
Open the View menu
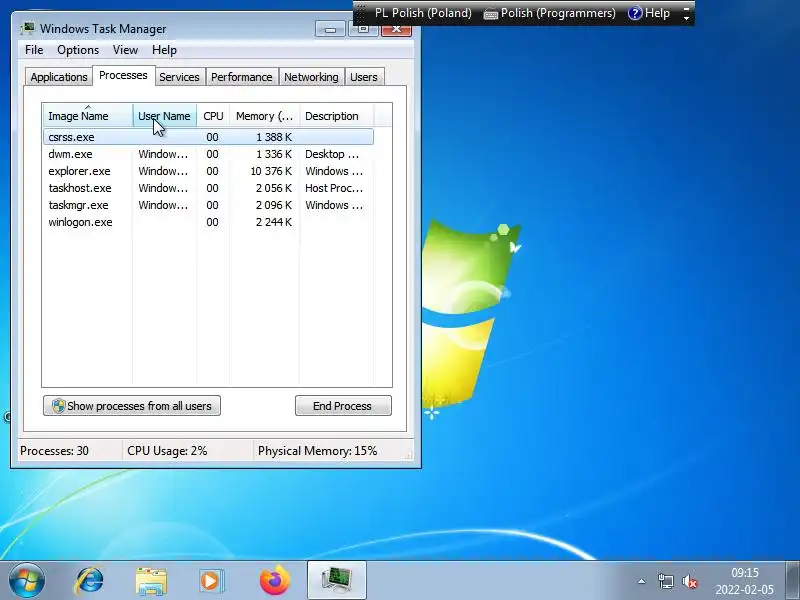(x=126, y=50)
